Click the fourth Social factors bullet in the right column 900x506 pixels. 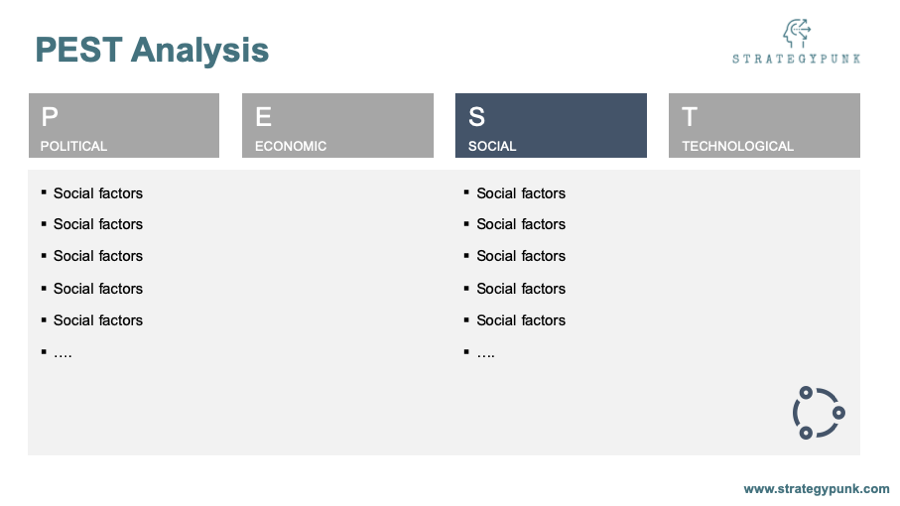521,289
